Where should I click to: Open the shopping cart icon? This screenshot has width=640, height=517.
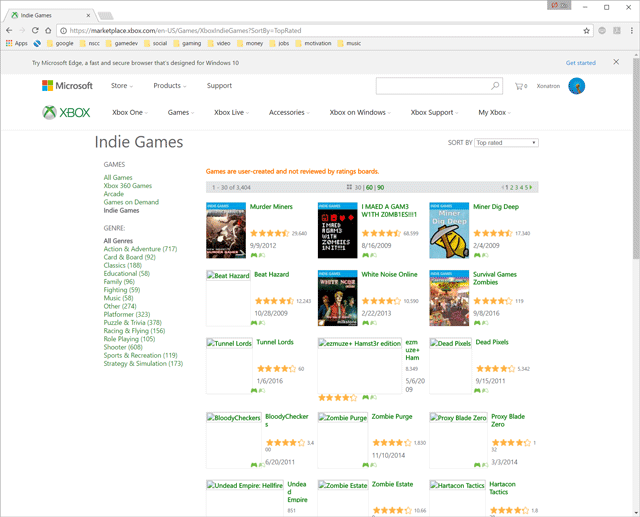coord(521,86)
